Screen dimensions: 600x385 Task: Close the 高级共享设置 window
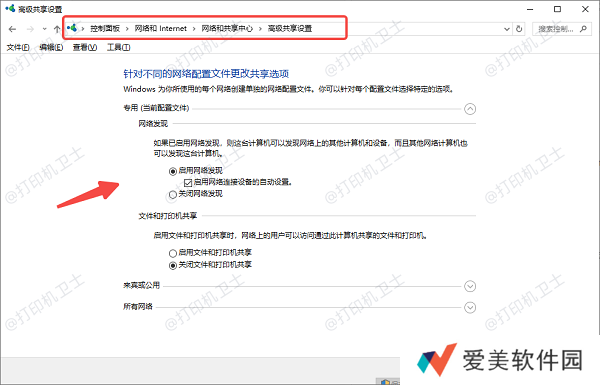click(585, 9)
